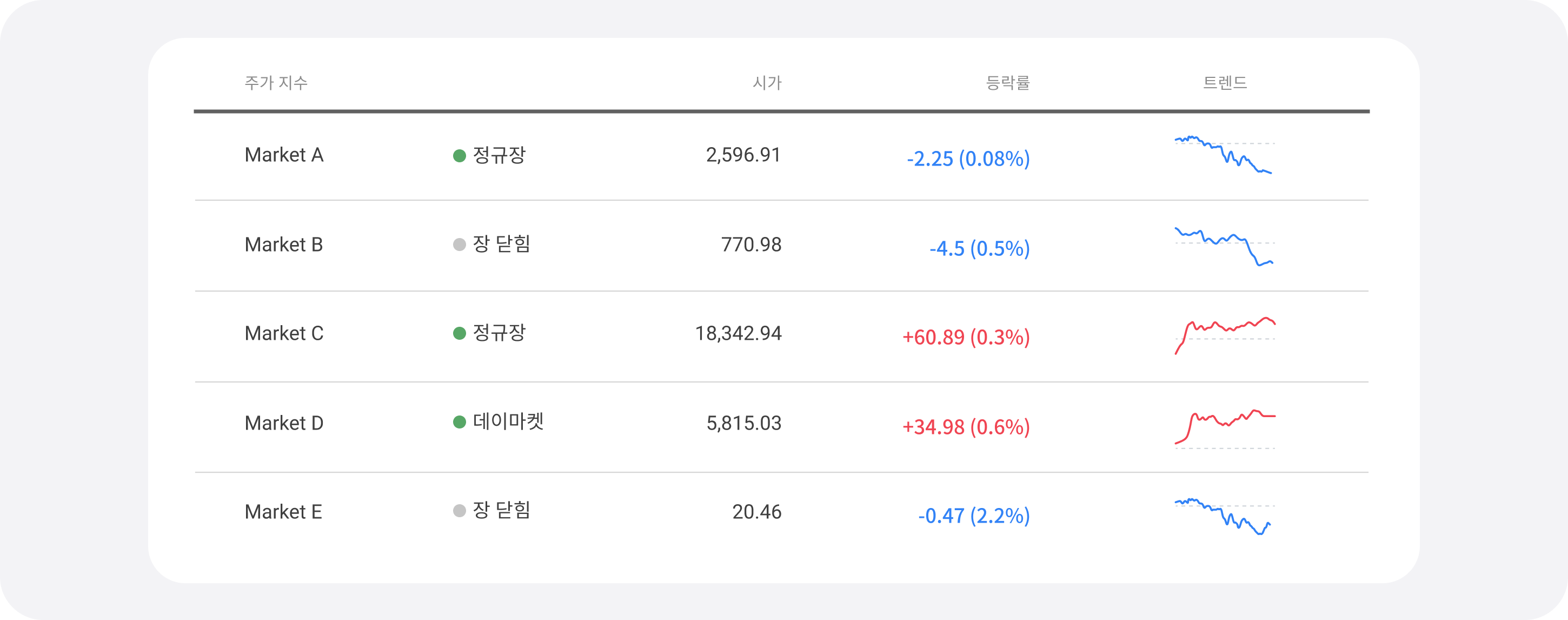Select the +60.89 (0.3%) change value
This screenshot has height=620, width=1568.
coord(966,338)
